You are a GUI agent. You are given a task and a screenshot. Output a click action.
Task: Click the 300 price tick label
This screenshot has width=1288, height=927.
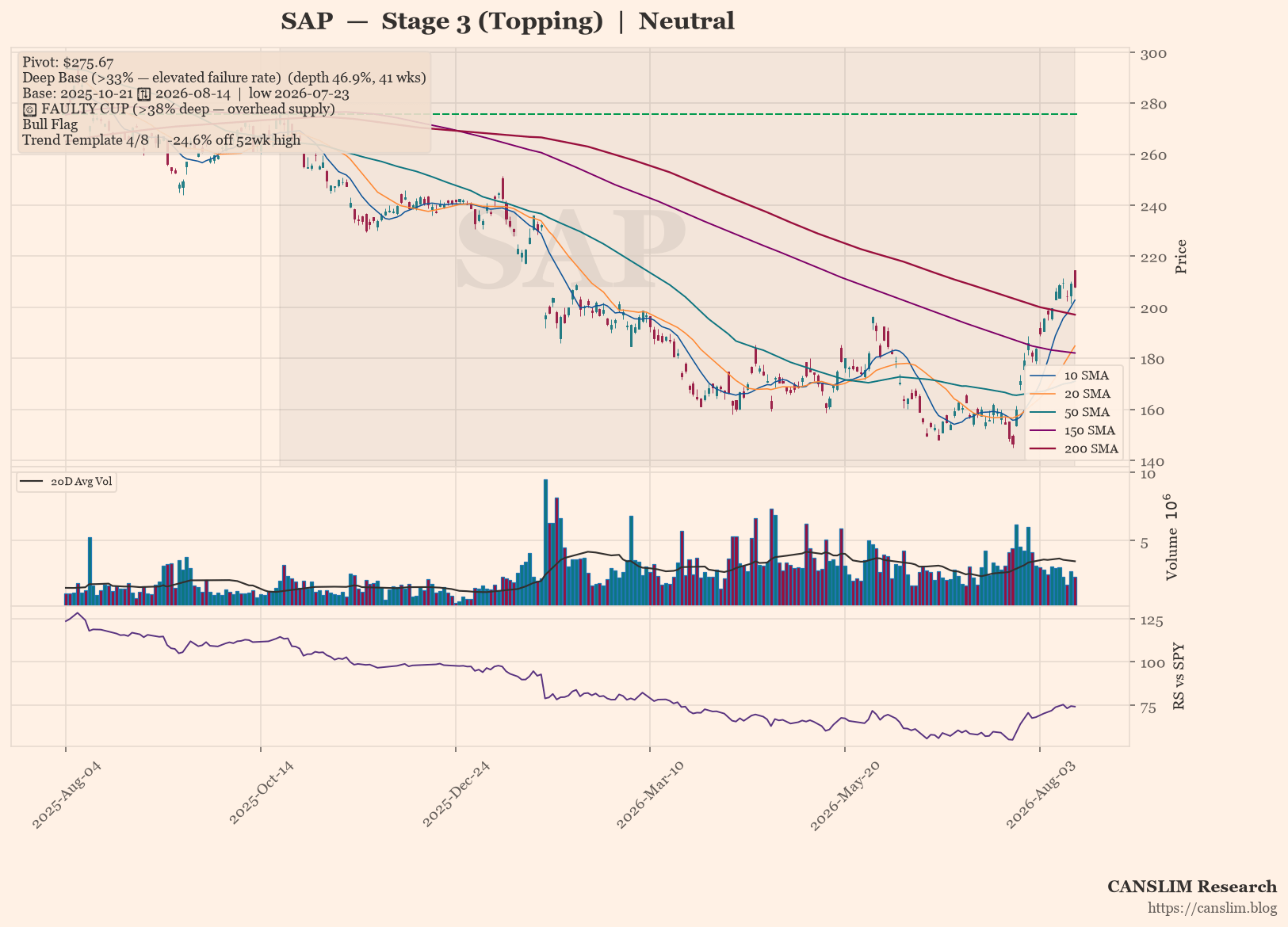(x=1152, y=54)
